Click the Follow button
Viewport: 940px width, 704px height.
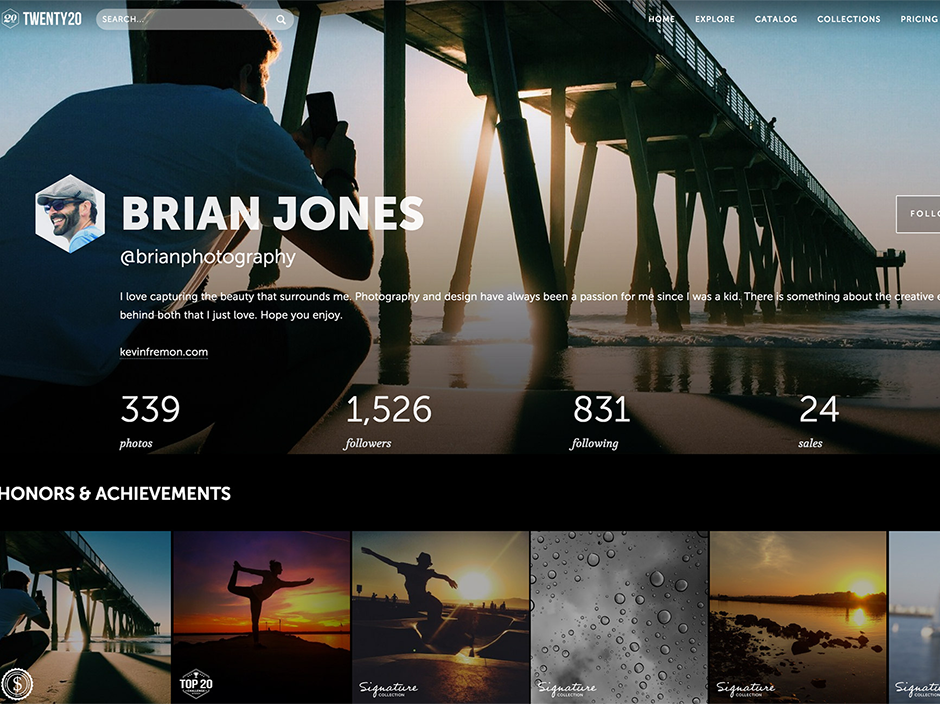coord(918,213)
